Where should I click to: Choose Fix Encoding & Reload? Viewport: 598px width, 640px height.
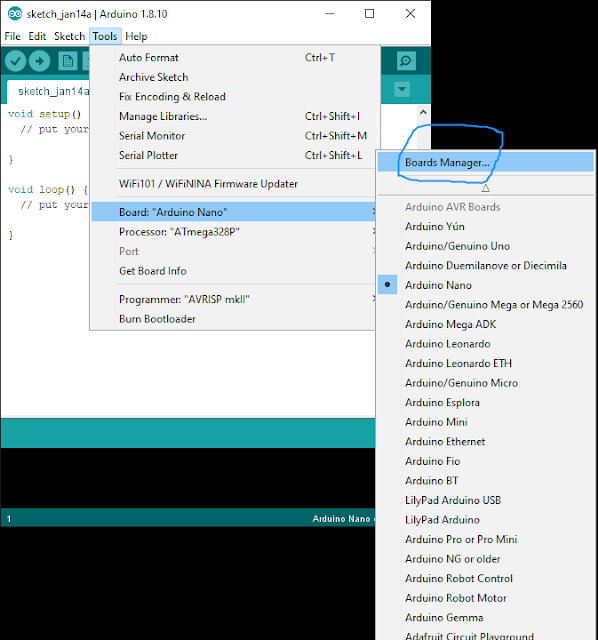pos(233,97)
